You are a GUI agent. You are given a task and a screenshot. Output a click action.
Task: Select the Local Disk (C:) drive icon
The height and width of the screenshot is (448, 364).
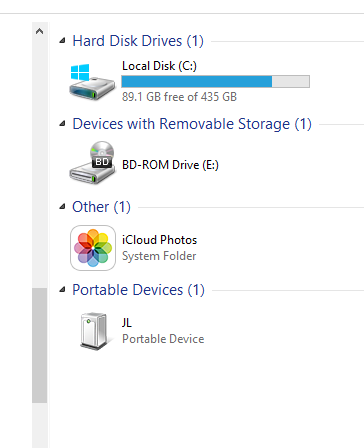[x=92, y=82]
